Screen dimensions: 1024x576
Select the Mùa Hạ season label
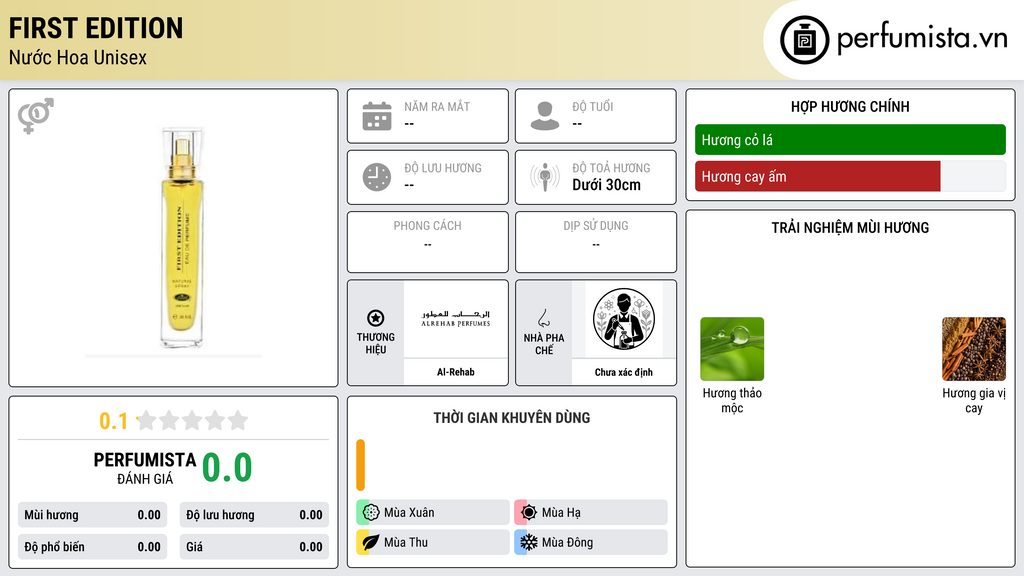561,513
